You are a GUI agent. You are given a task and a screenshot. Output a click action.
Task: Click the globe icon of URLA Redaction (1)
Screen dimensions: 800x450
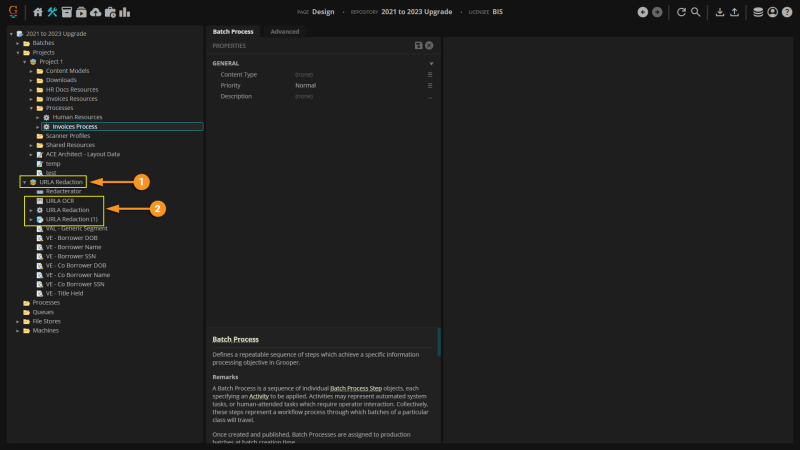(40, 219)
